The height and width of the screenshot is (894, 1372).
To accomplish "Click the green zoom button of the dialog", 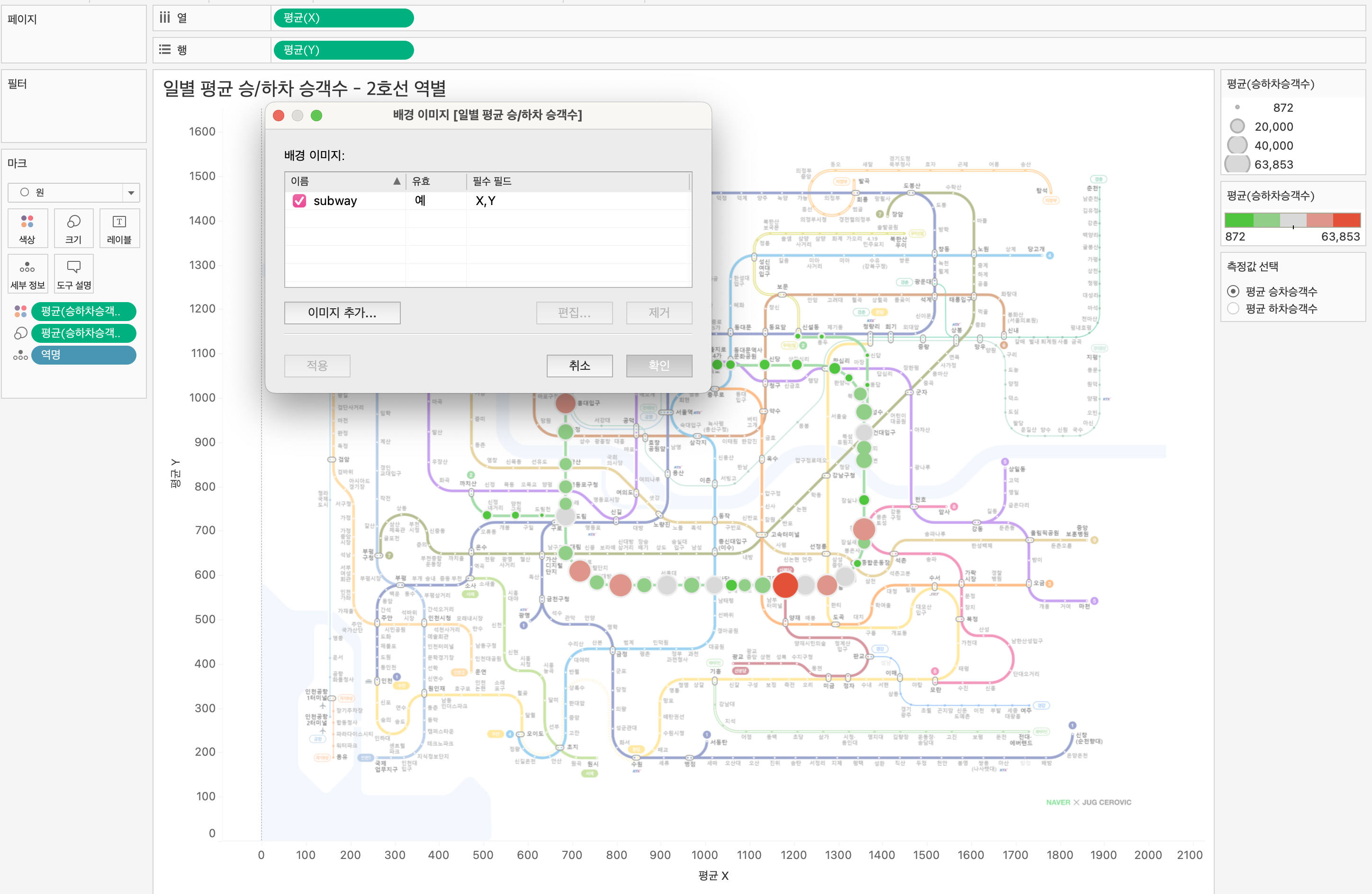I will (316, 115).
